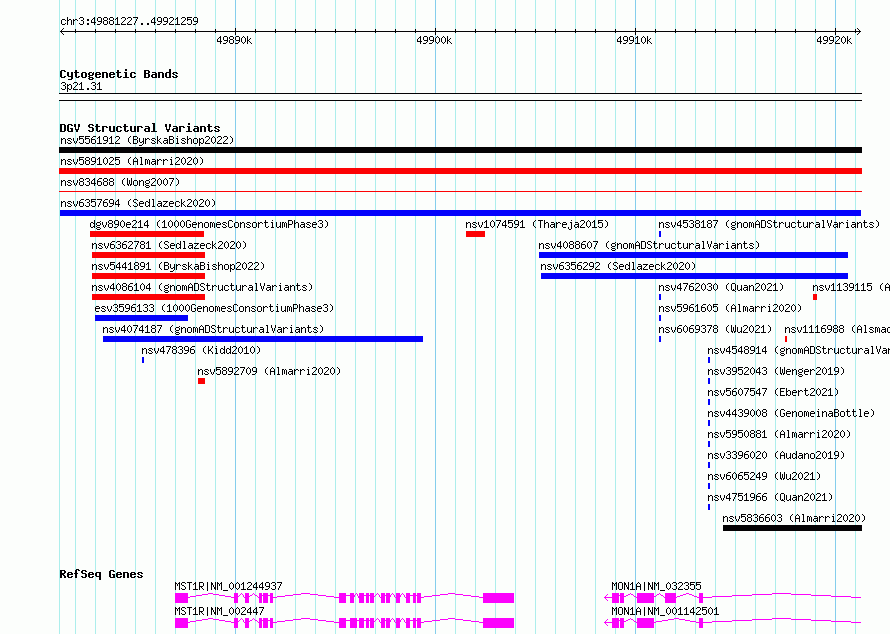Click the nsv6356292 (Sedlazeck2020) label
The image size is (890, 634).
pyautogui.click(x=618, y=266)
